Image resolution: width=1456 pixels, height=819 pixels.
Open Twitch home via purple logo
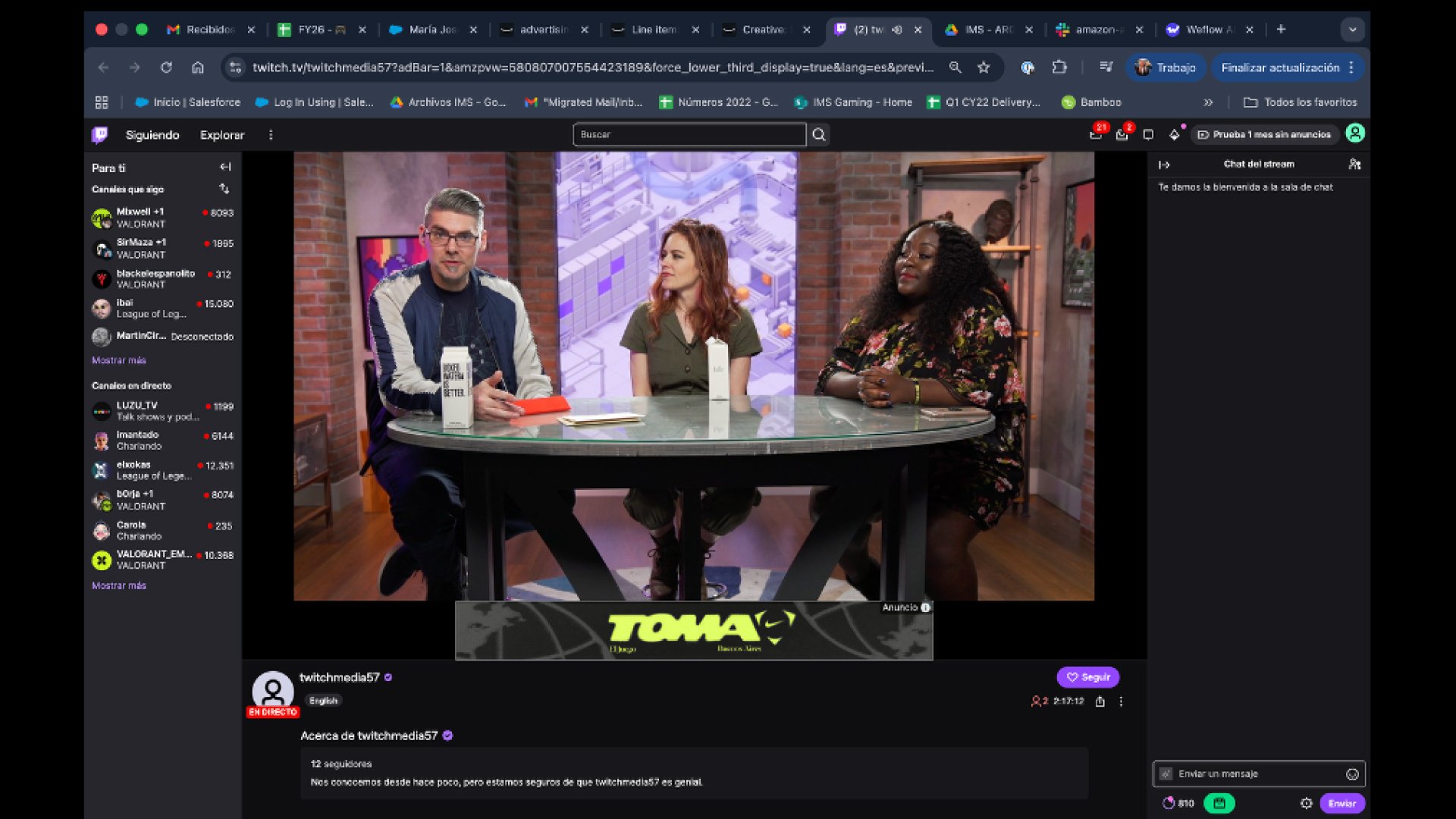[x=99, y=135]
